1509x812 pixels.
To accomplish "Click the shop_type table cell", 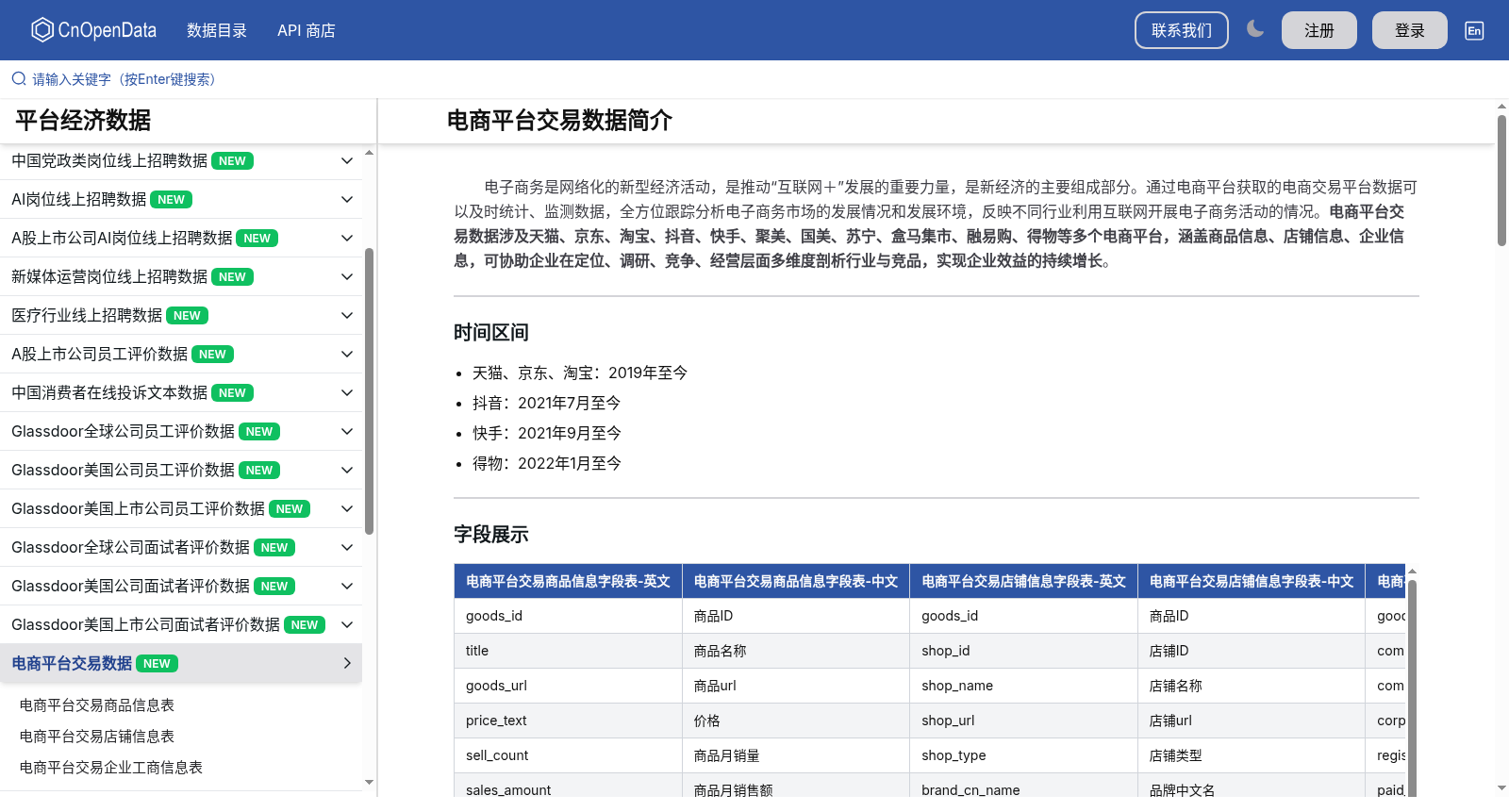I will click(1024, 755).
